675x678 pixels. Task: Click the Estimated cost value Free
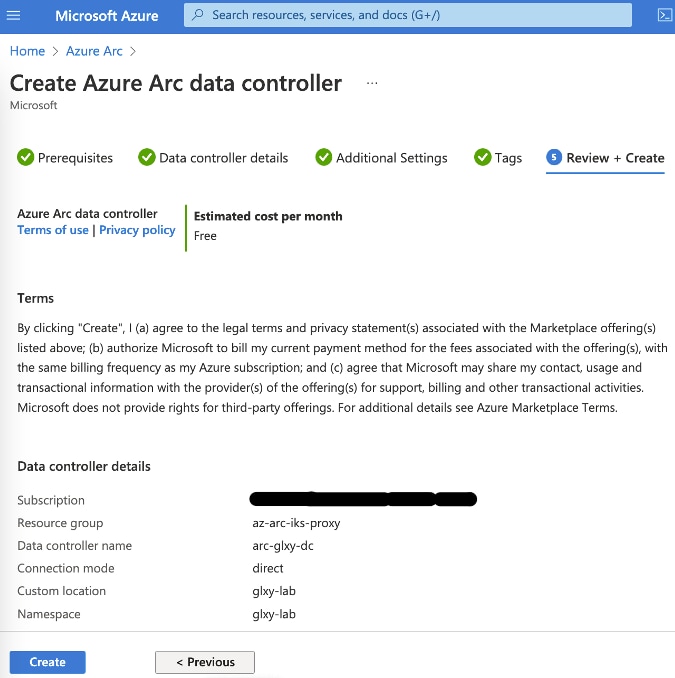pos(205,236)
